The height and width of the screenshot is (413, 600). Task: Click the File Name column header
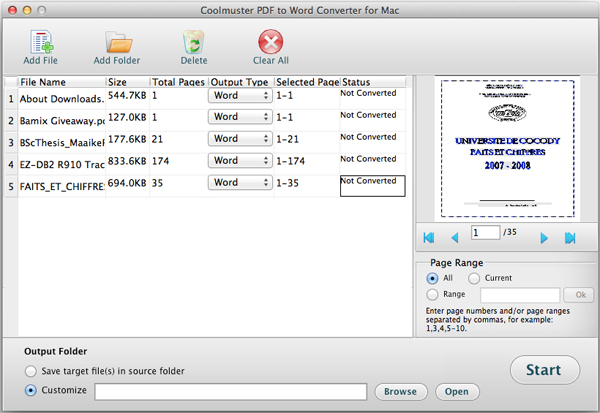[62, 82]
